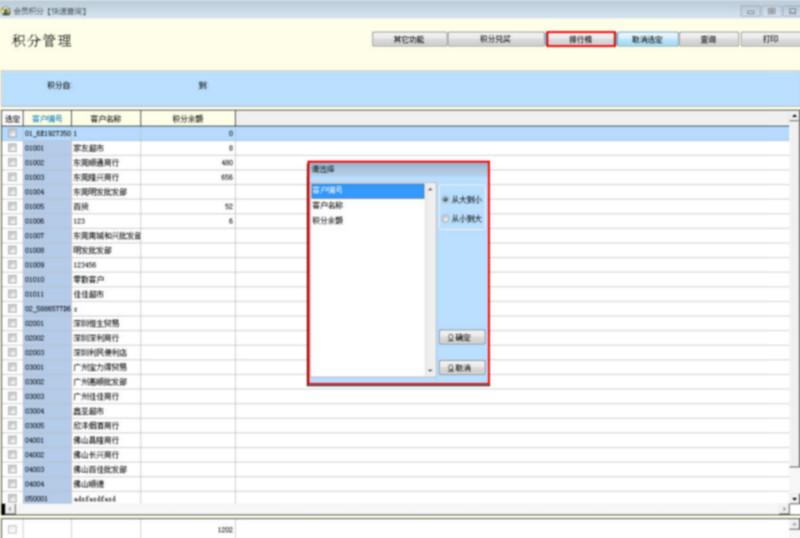800x538 pixels.
Task: Pick 积分余额 in the sort field list
Action: pyautogui.click(x=329, y=220)
